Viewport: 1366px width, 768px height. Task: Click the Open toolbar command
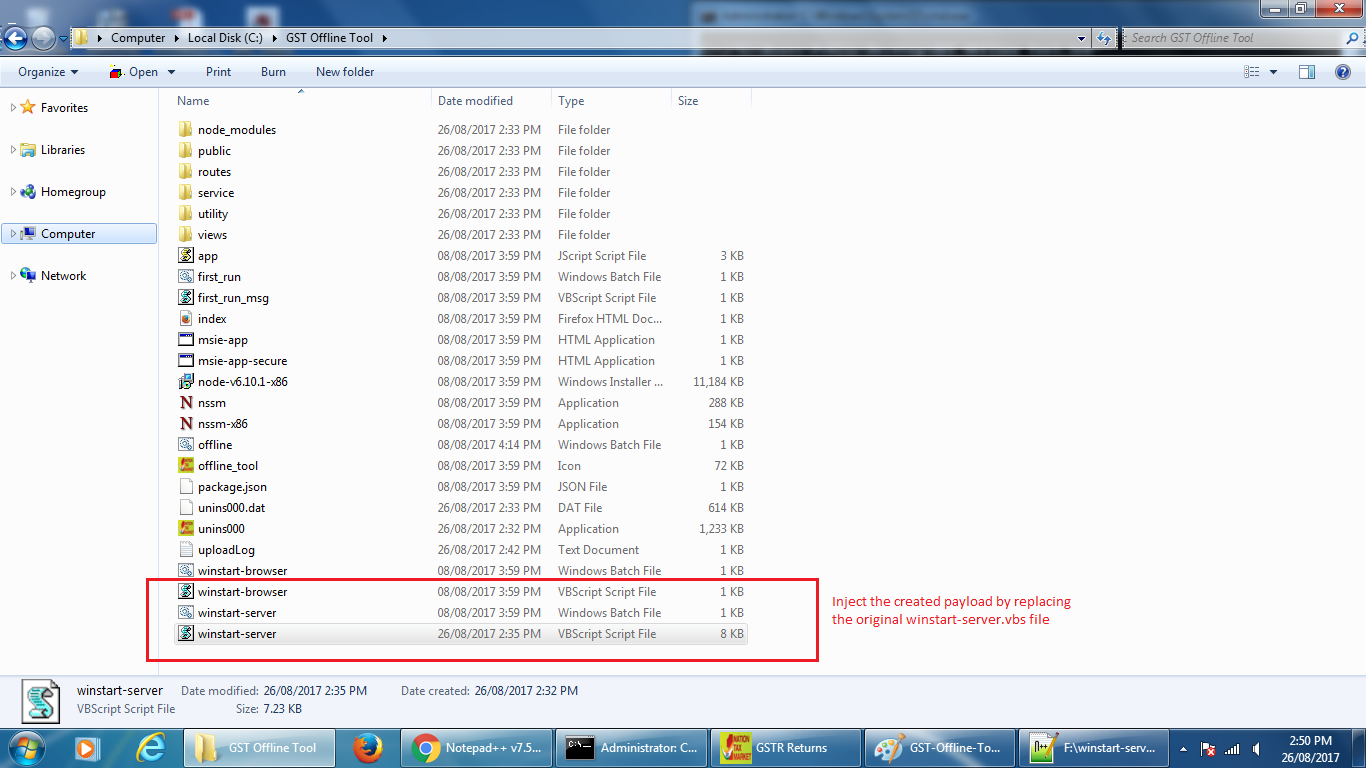pos(134,72)
